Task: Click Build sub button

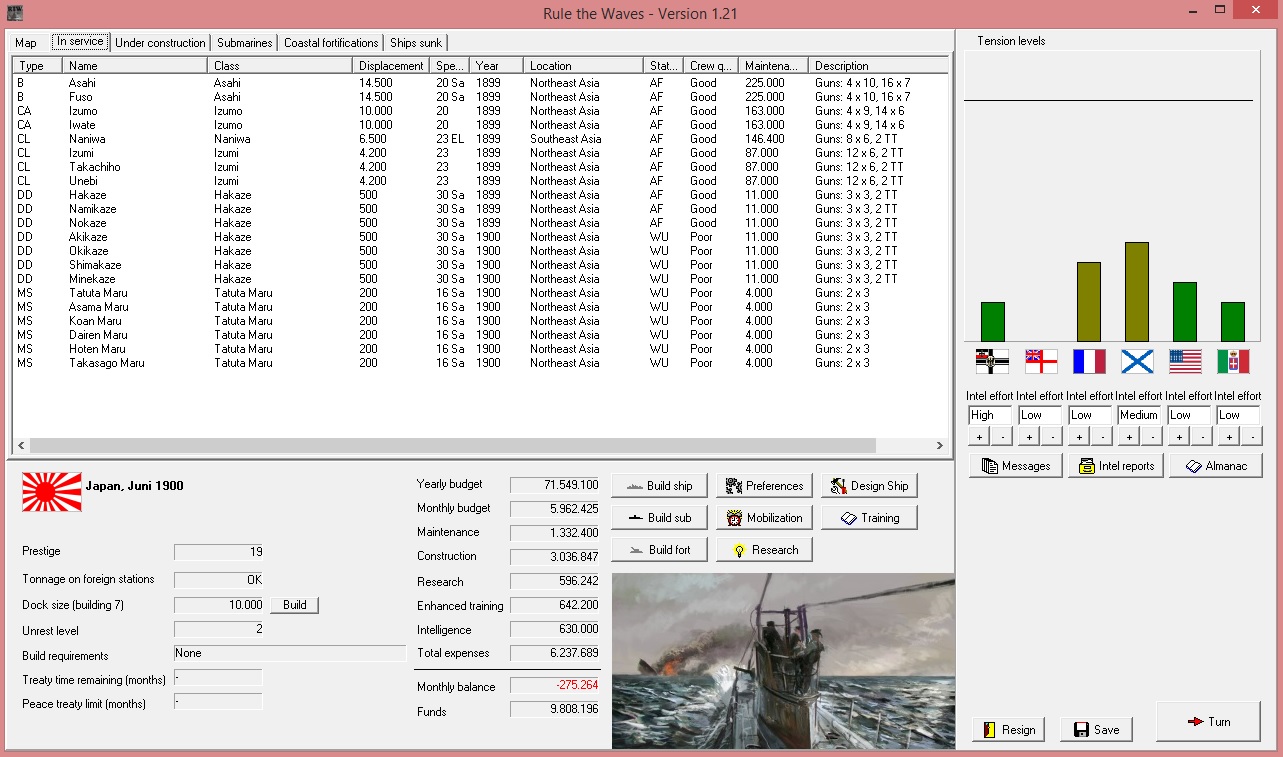Action: [x=659, y=518]
